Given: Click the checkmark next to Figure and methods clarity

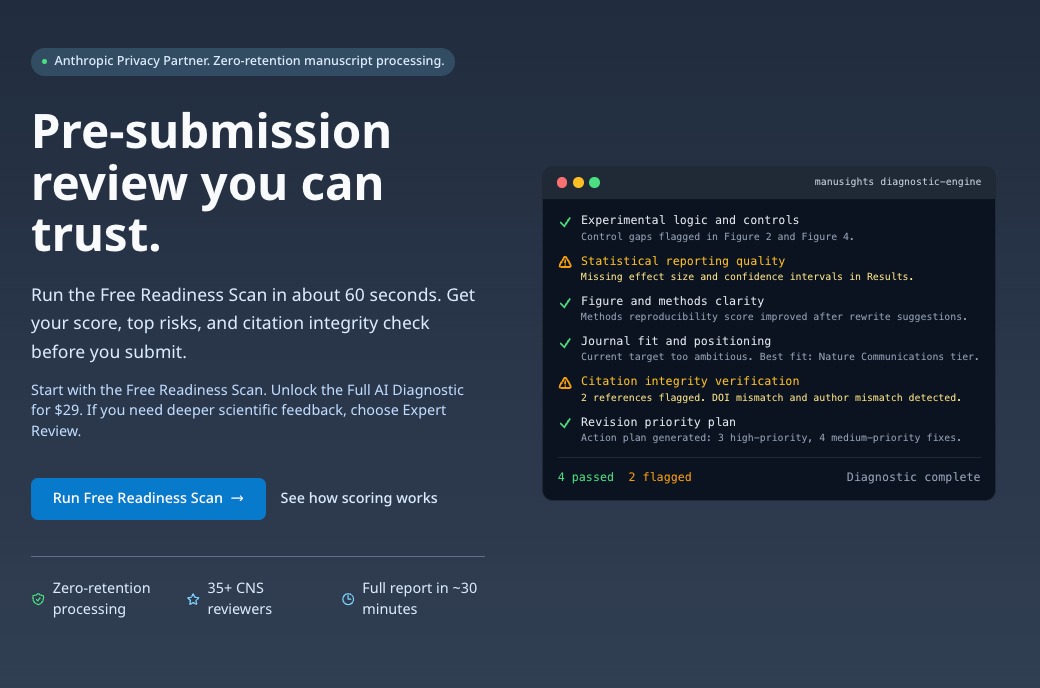Looking at the screenshot, I should pos(565,302).
